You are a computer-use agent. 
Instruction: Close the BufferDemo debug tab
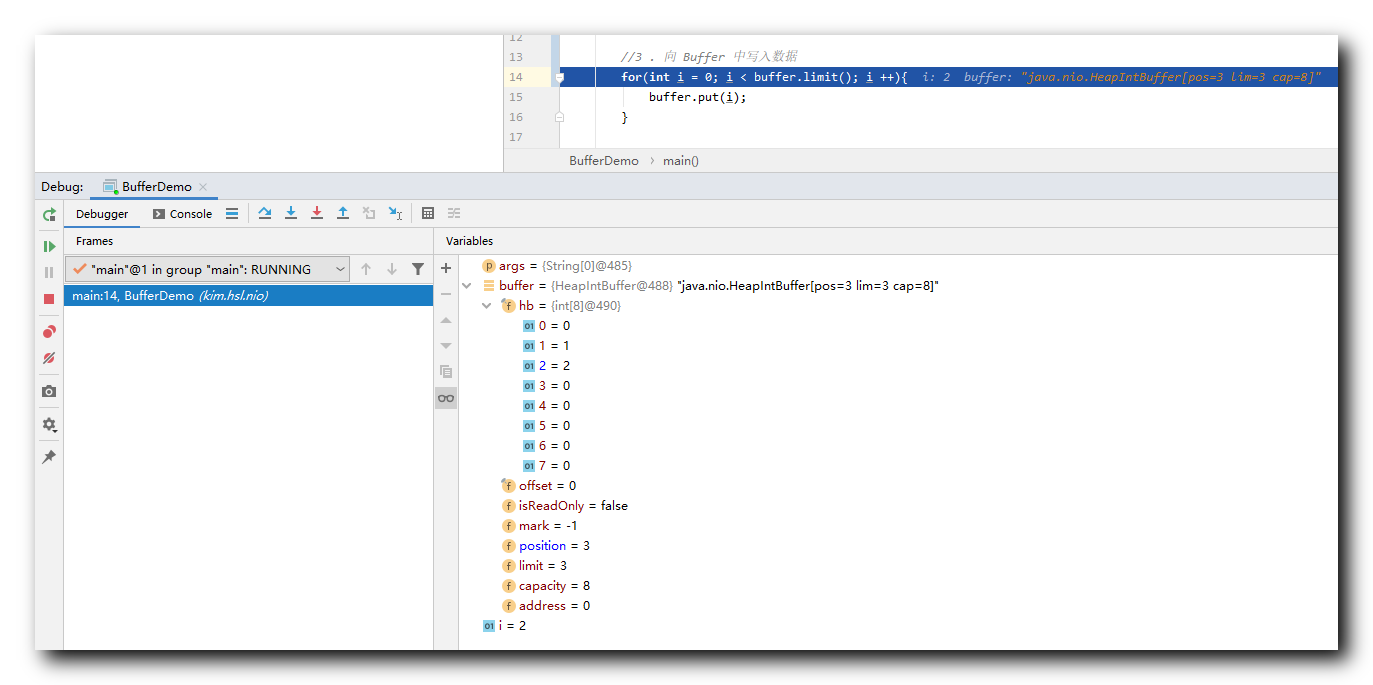[x=203, y=187]
